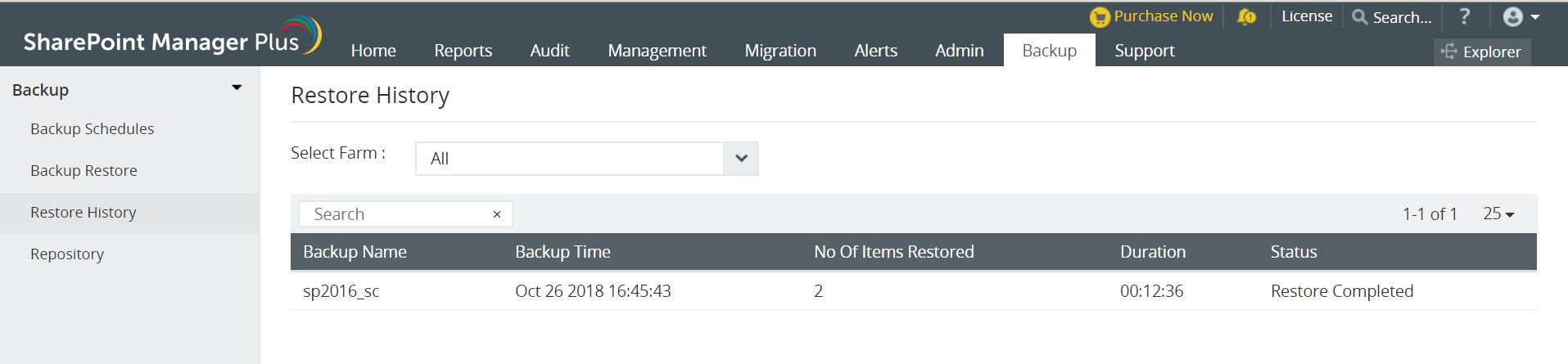Switch to the Reports tab
This screenshot has height=364, width=1568.
coord(463,51)
